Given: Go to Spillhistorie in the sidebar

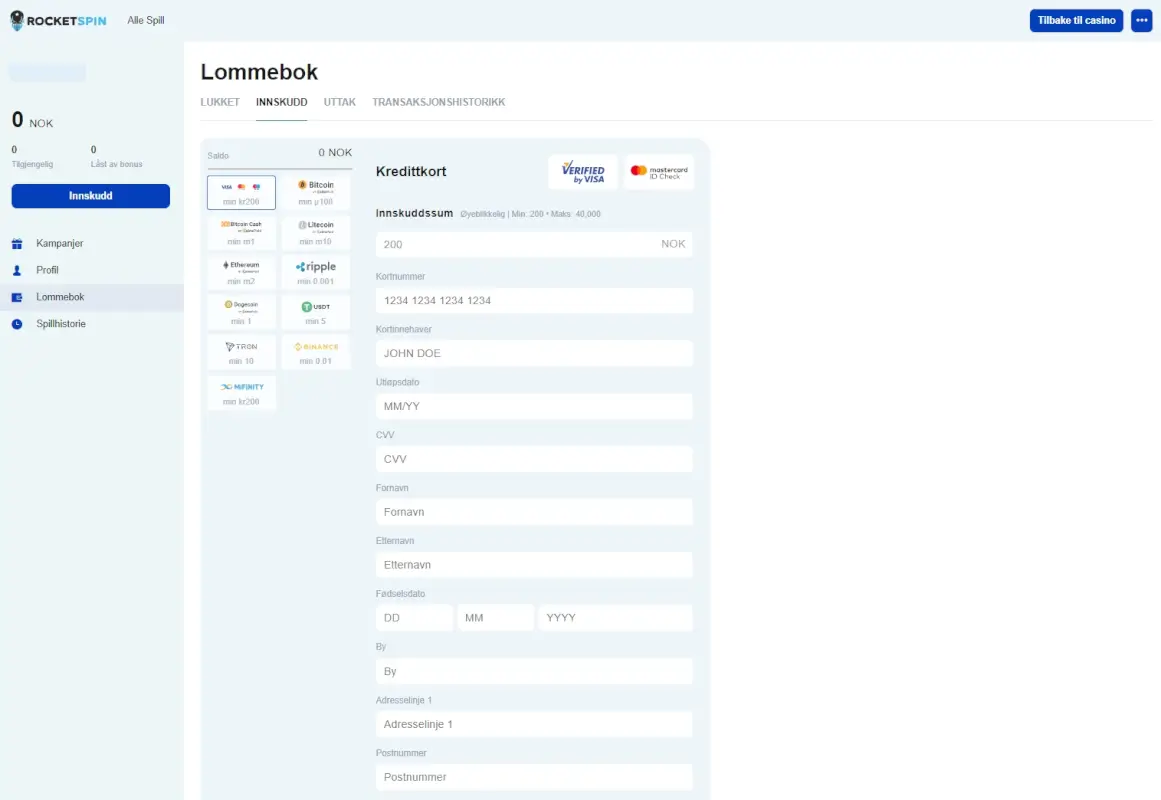Looking at the screenshot, I should [x=60, y=324].
